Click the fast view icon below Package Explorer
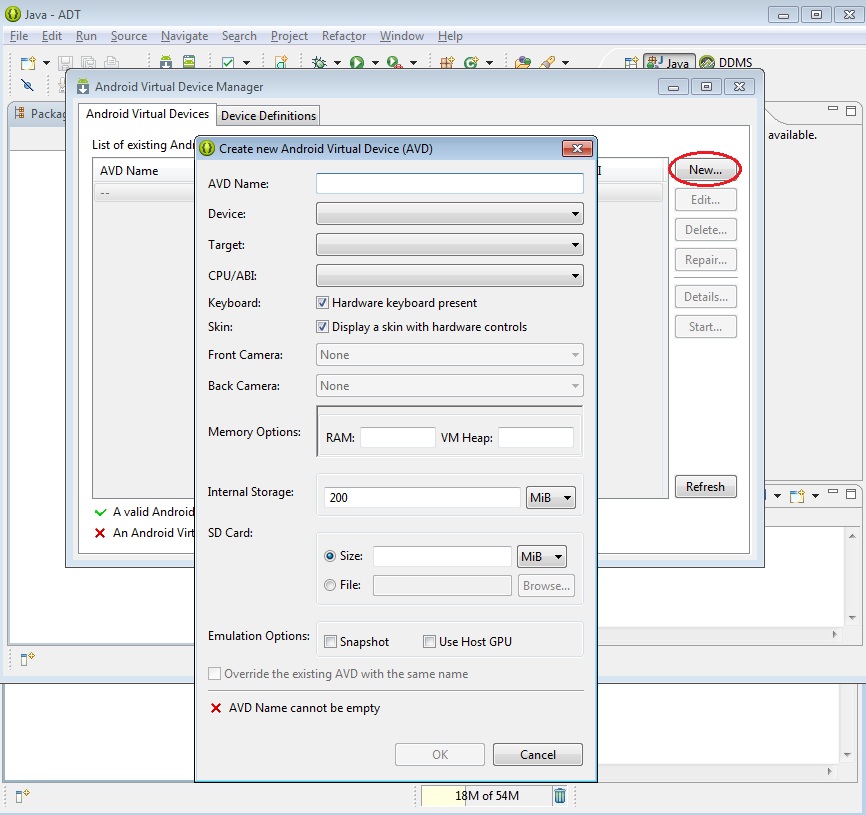Screen dimensions: 866x815 point(27,658)
